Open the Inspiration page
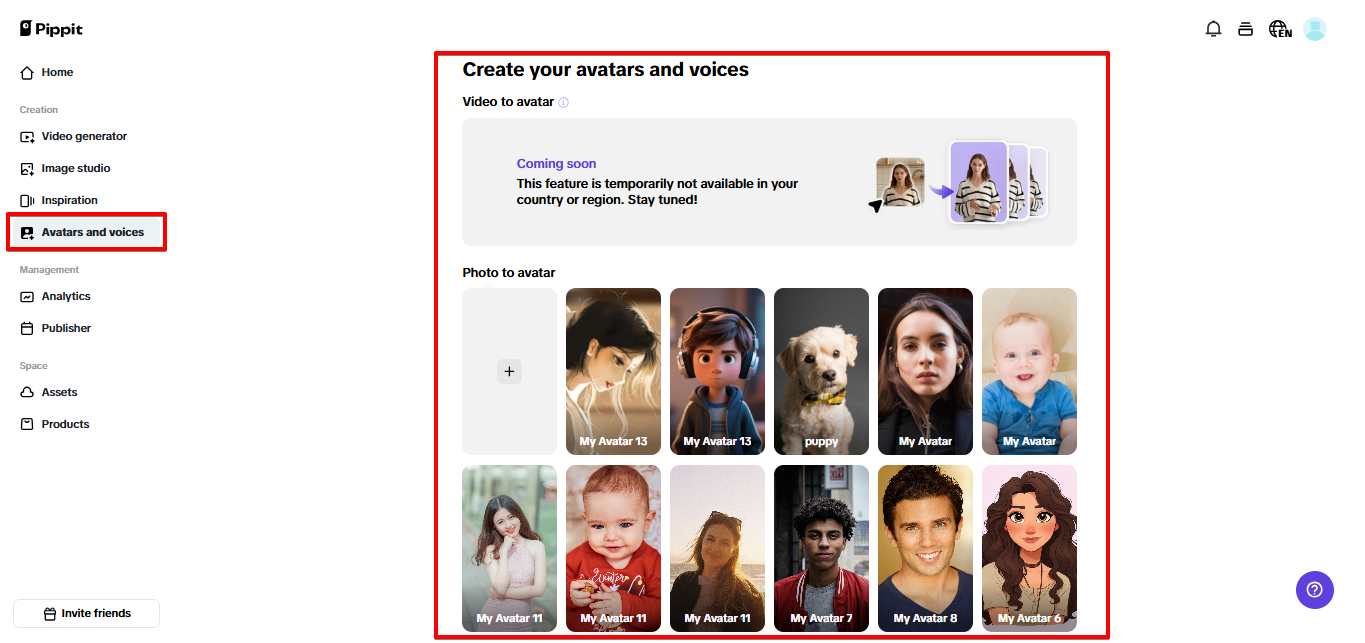The image size is (1365, 643). coord(69,200)
